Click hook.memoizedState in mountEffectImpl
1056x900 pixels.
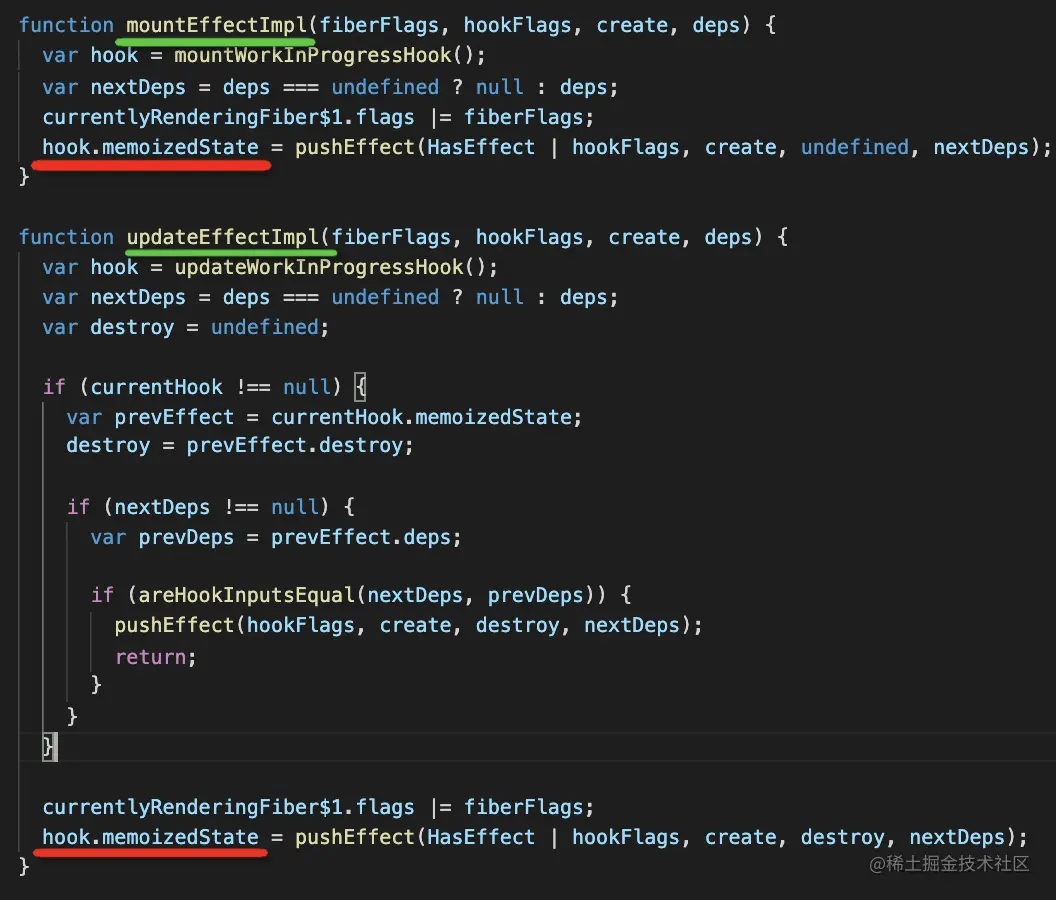[150, 148]
